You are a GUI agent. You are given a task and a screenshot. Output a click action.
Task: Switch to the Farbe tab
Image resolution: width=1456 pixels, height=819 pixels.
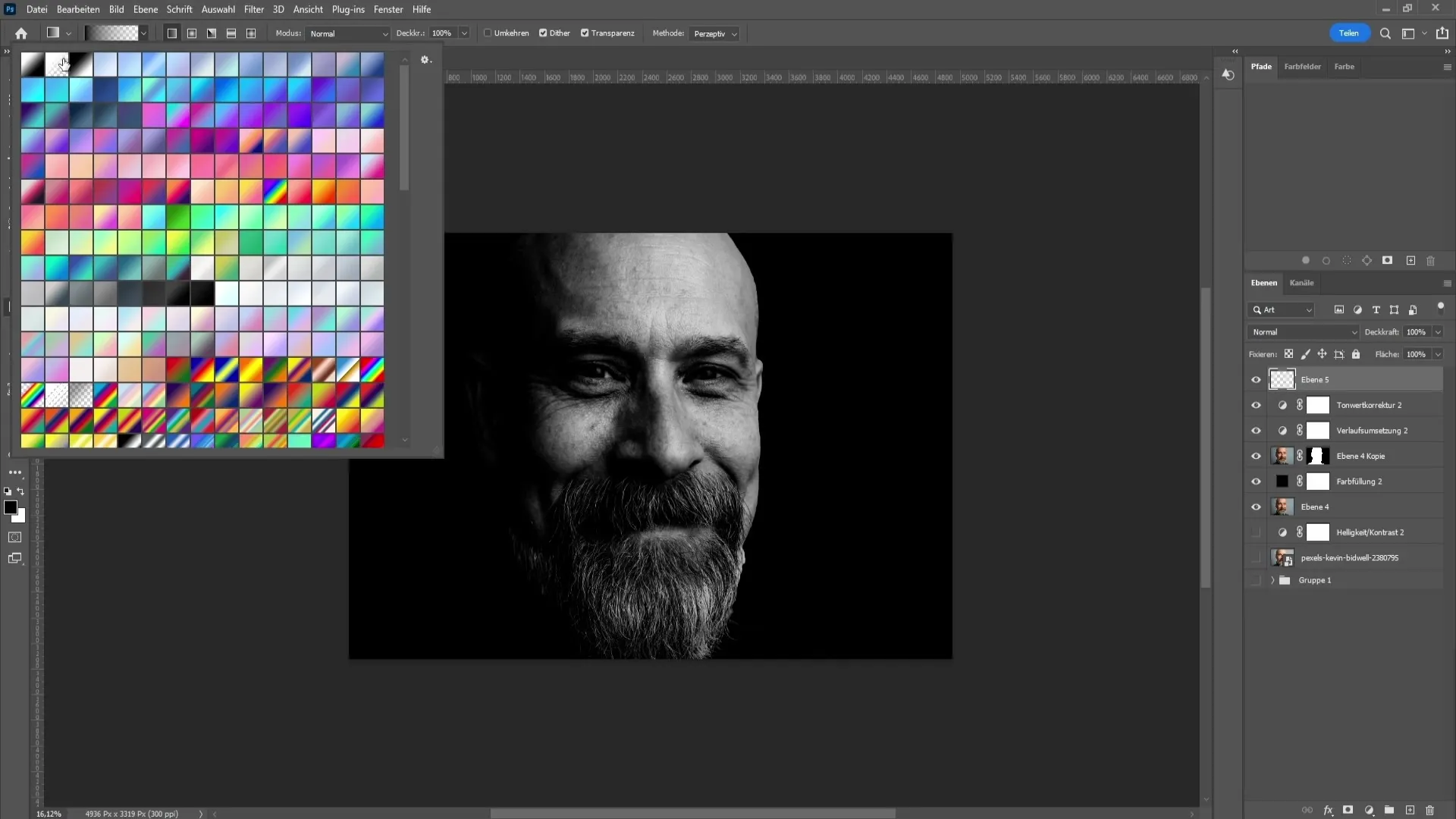(x=1344, y=67)
